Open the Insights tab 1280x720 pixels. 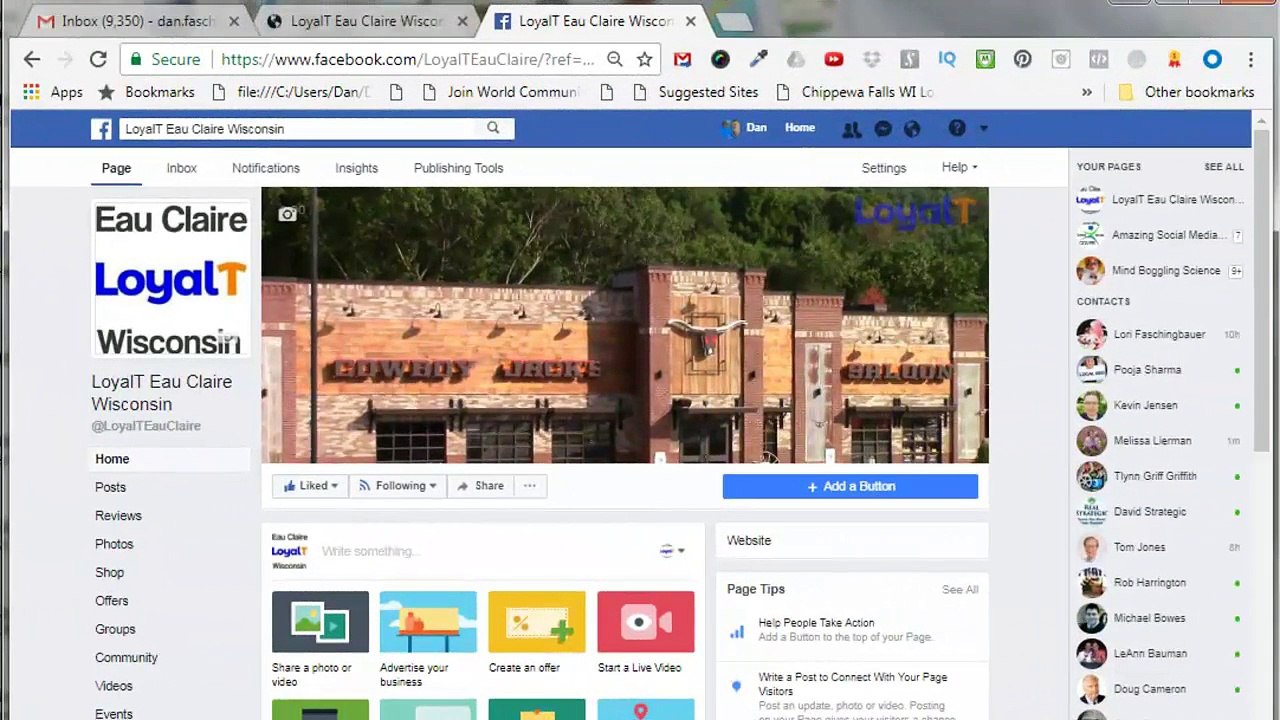click(x=356, y=168)
